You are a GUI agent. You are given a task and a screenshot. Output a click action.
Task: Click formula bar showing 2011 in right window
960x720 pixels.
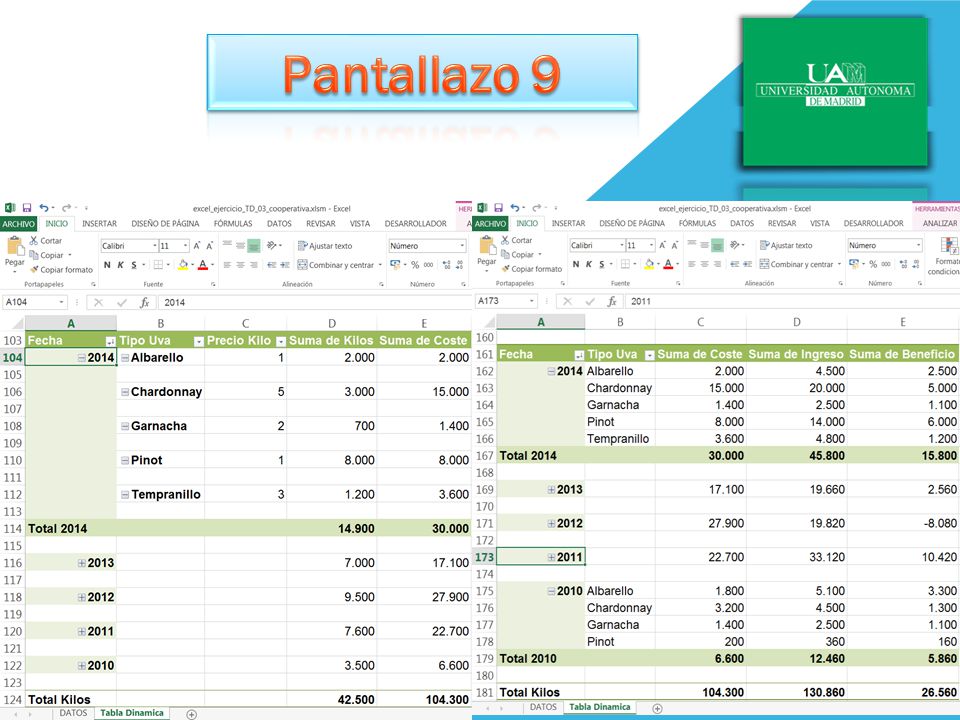[x=793, y=301]
